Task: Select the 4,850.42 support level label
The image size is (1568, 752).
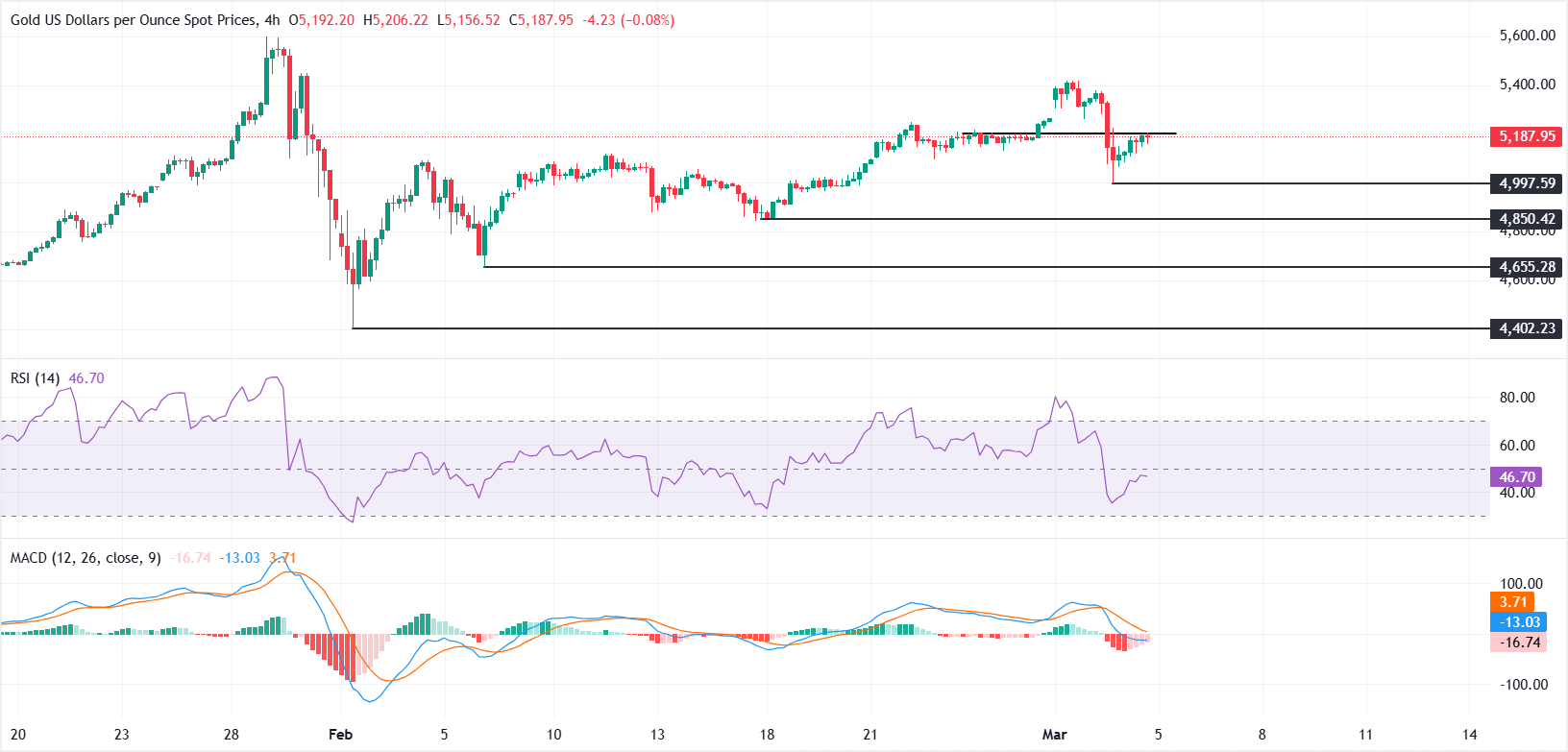Action: [1527, 219]
